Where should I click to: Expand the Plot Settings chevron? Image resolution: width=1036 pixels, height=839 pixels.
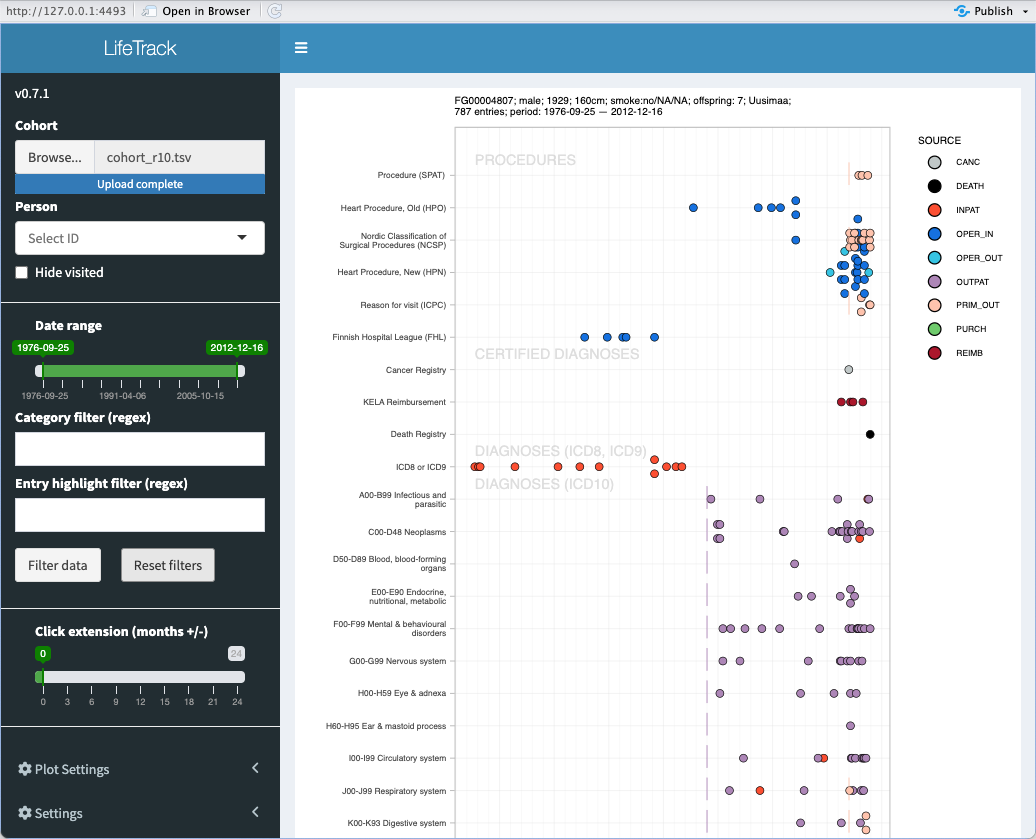[255, 768]
